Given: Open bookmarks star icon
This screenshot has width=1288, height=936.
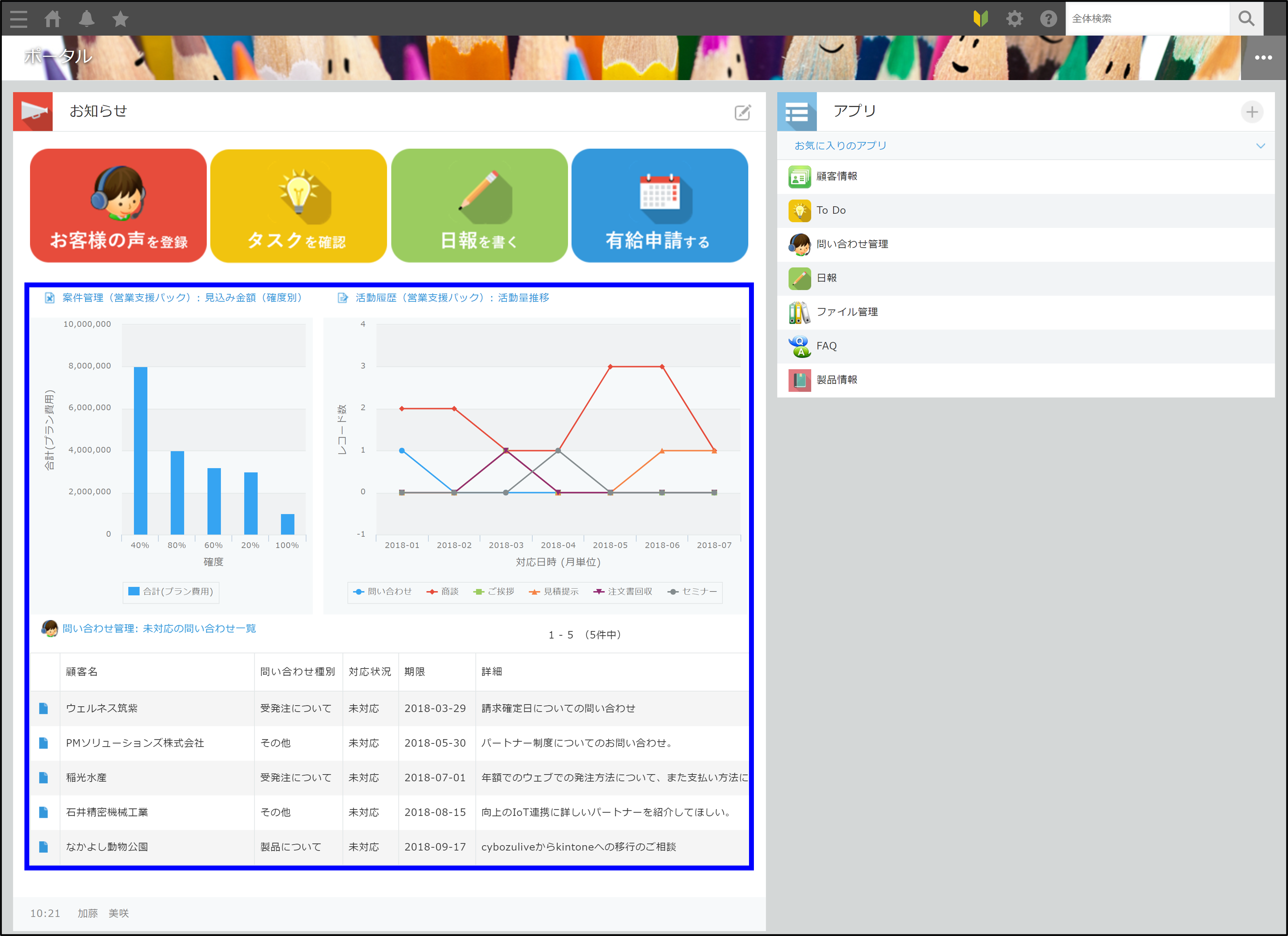Looking at the screenshot, I should pyautogui.click(x=120, y=19).
